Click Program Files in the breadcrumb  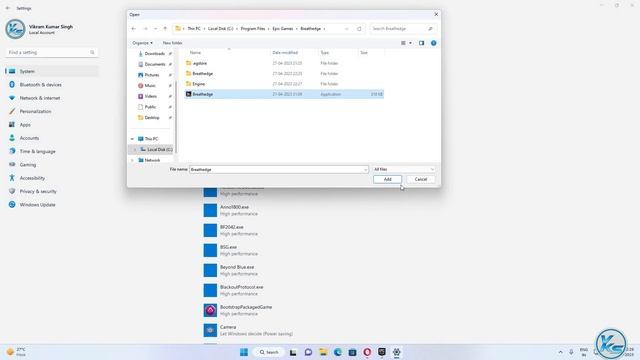pos(253,29)
